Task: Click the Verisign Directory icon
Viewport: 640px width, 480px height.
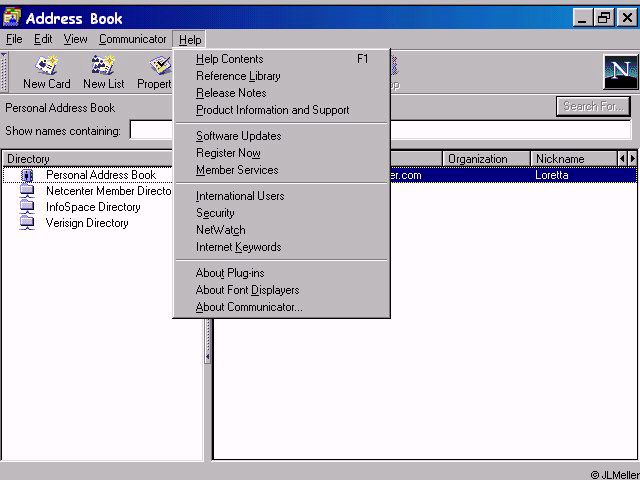Action: [27, 223]
